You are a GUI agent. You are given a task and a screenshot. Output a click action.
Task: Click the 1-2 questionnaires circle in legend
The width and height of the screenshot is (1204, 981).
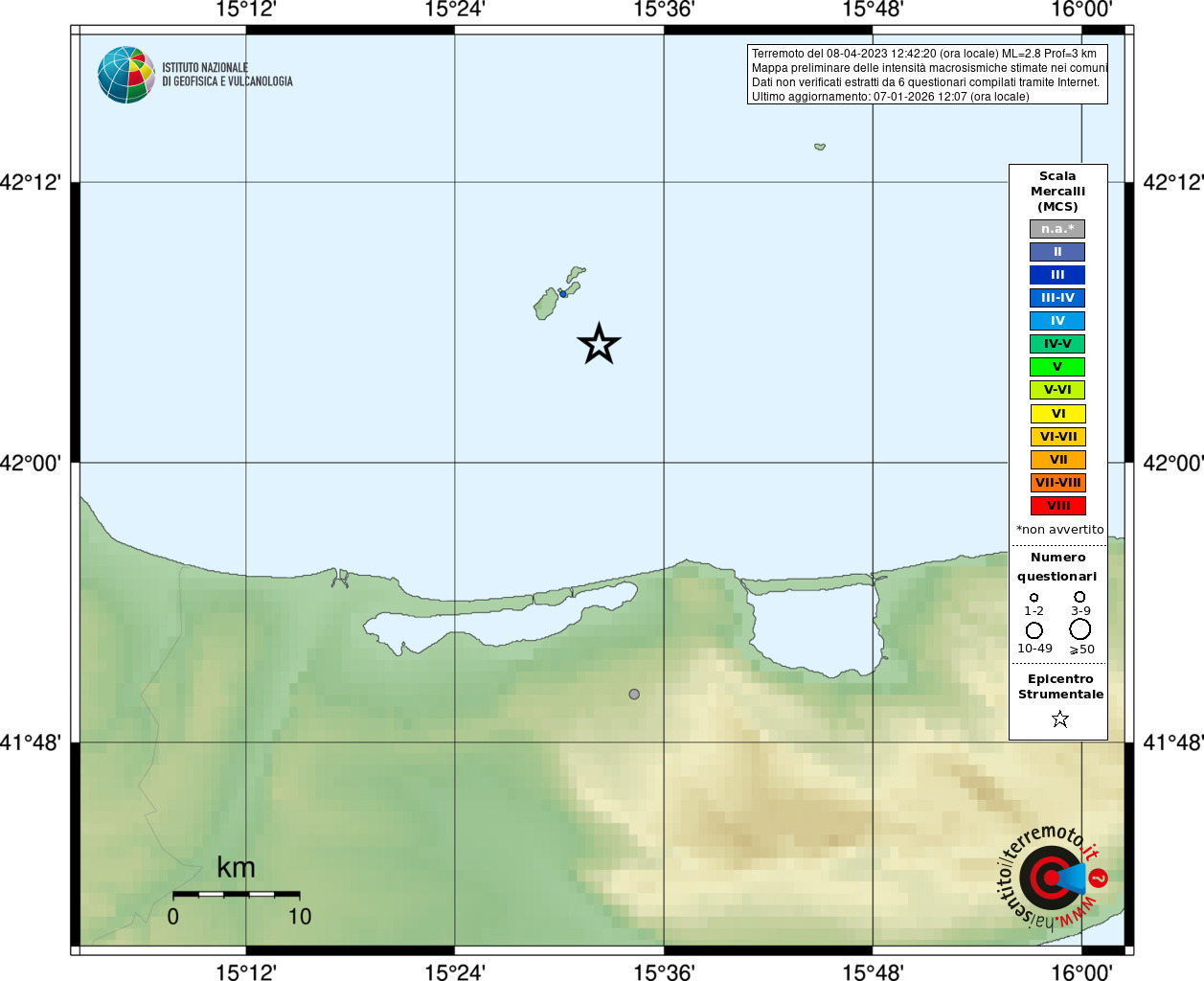(x=1034, y=598)
